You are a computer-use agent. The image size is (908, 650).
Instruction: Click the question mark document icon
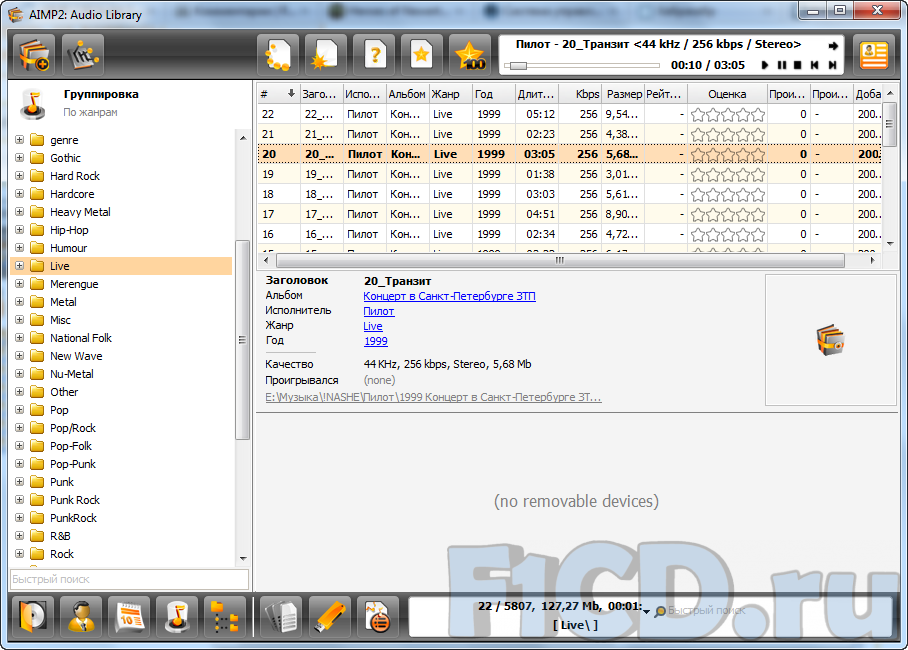point(374,56)
